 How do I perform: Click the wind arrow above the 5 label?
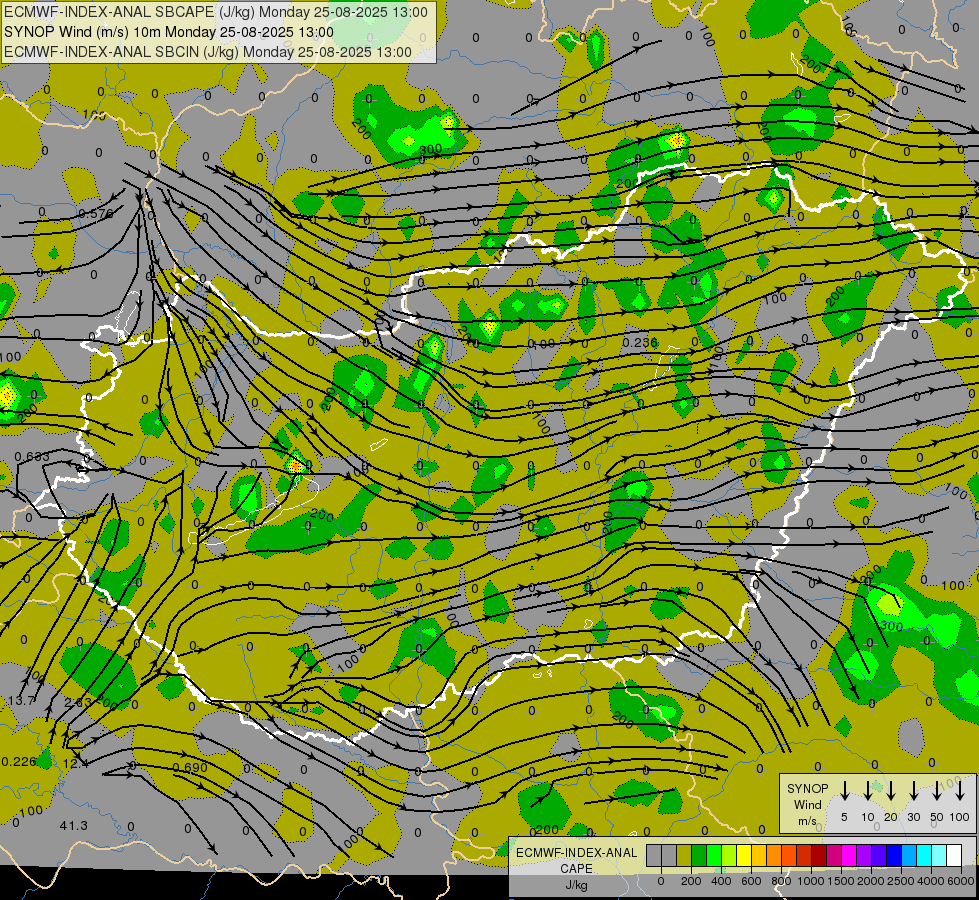coord(844,791)
